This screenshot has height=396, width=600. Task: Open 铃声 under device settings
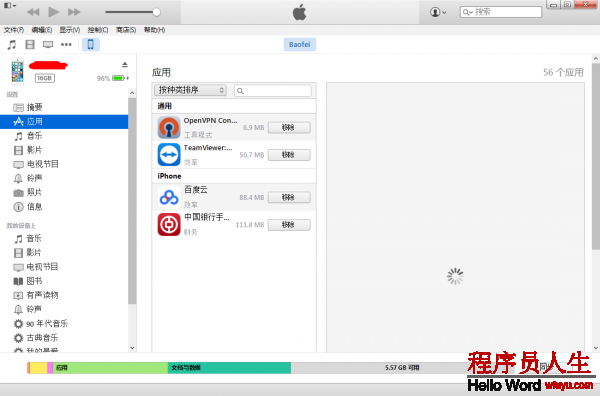point(64,178)
